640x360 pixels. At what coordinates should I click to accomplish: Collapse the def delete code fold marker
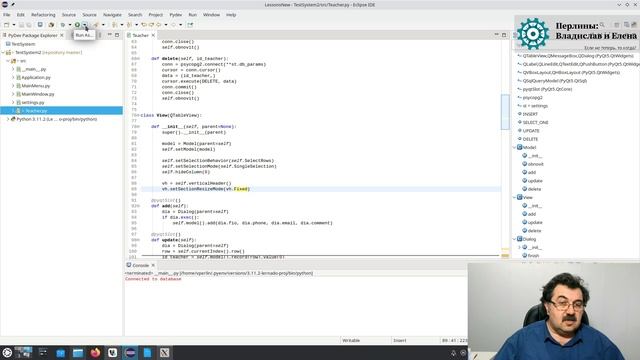click(139, 59)
